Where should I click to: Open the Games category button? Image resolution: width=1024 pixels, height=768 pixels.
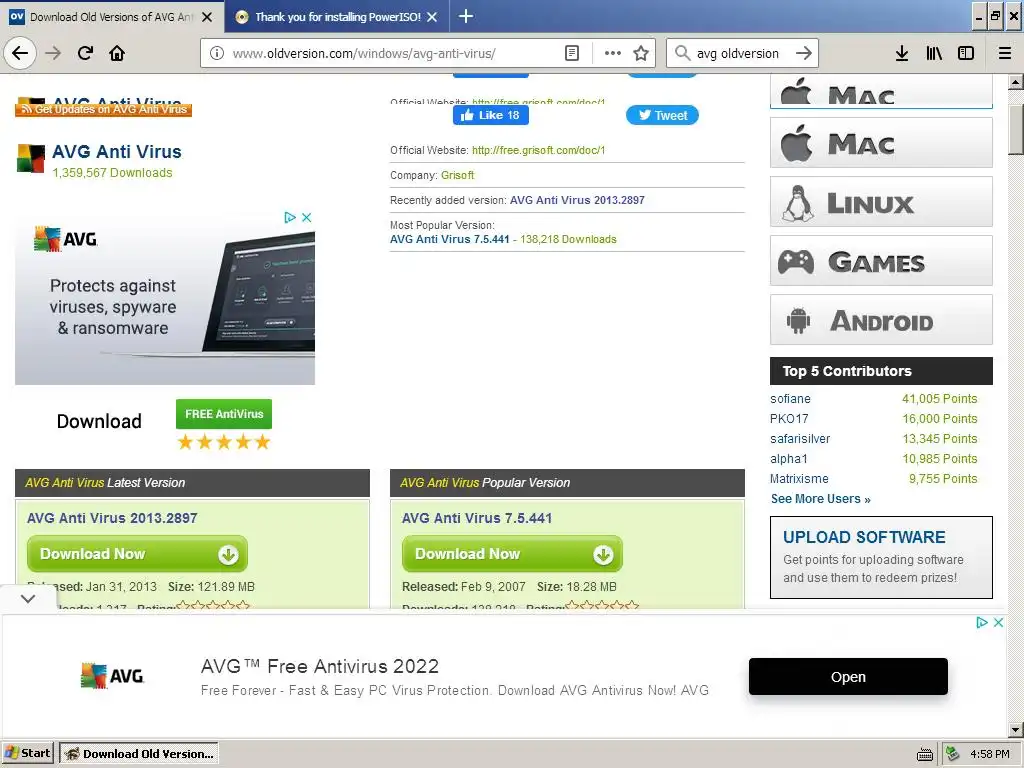881,261
